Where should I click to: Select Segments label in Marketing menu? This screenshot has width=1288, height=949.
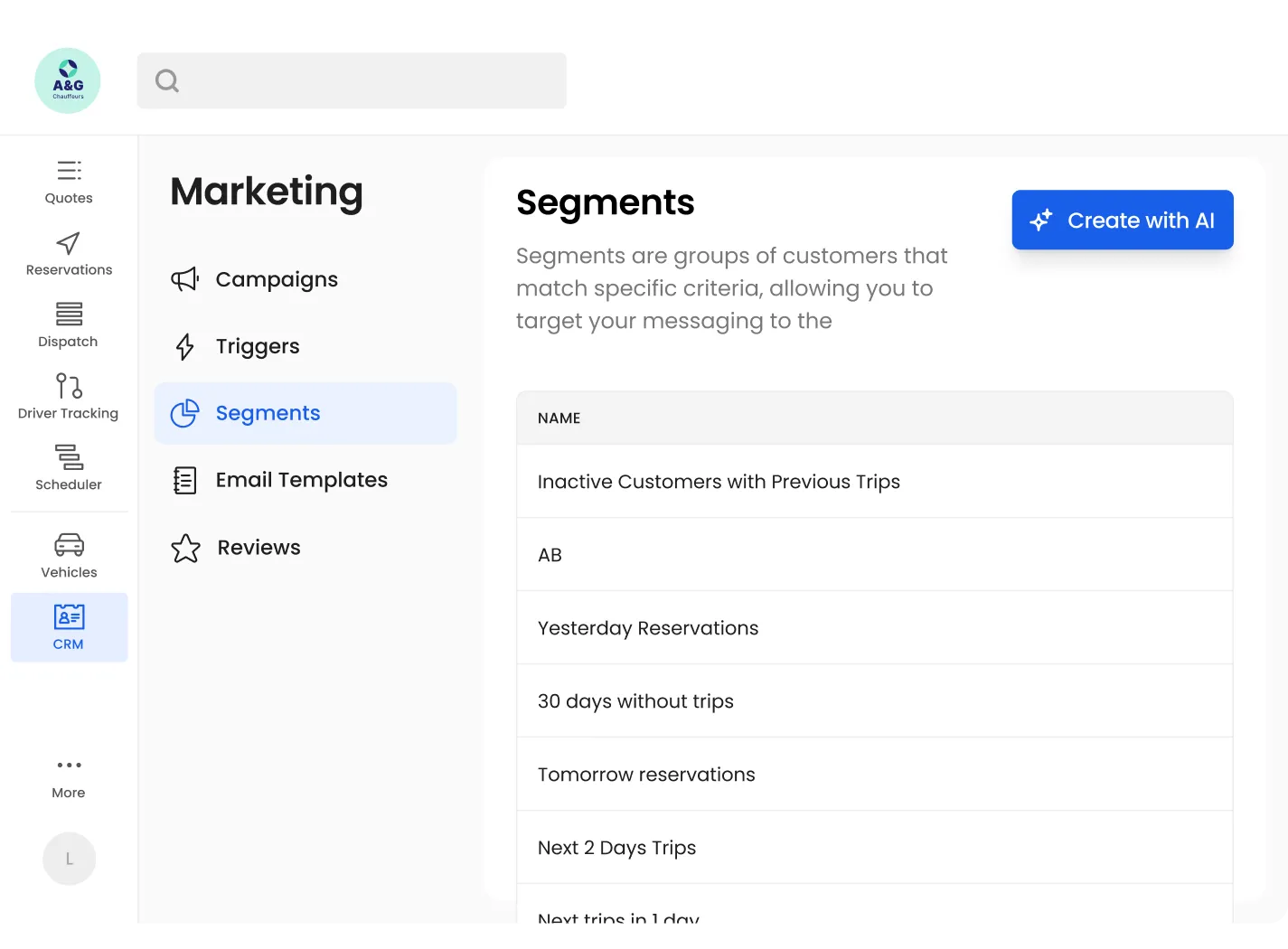[x=268, y=413]
